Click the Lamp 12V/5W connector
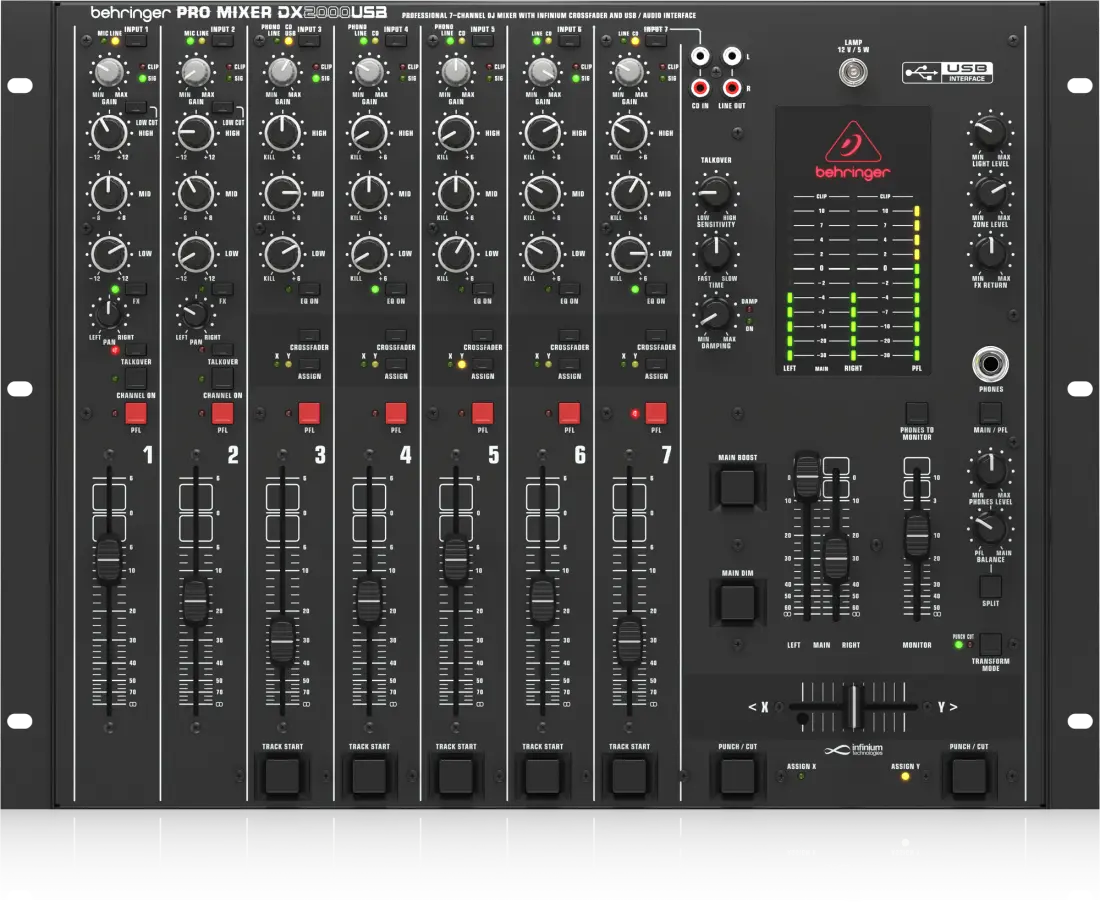The width and height of the screenshot is (1100, 906). click(853, 72)
